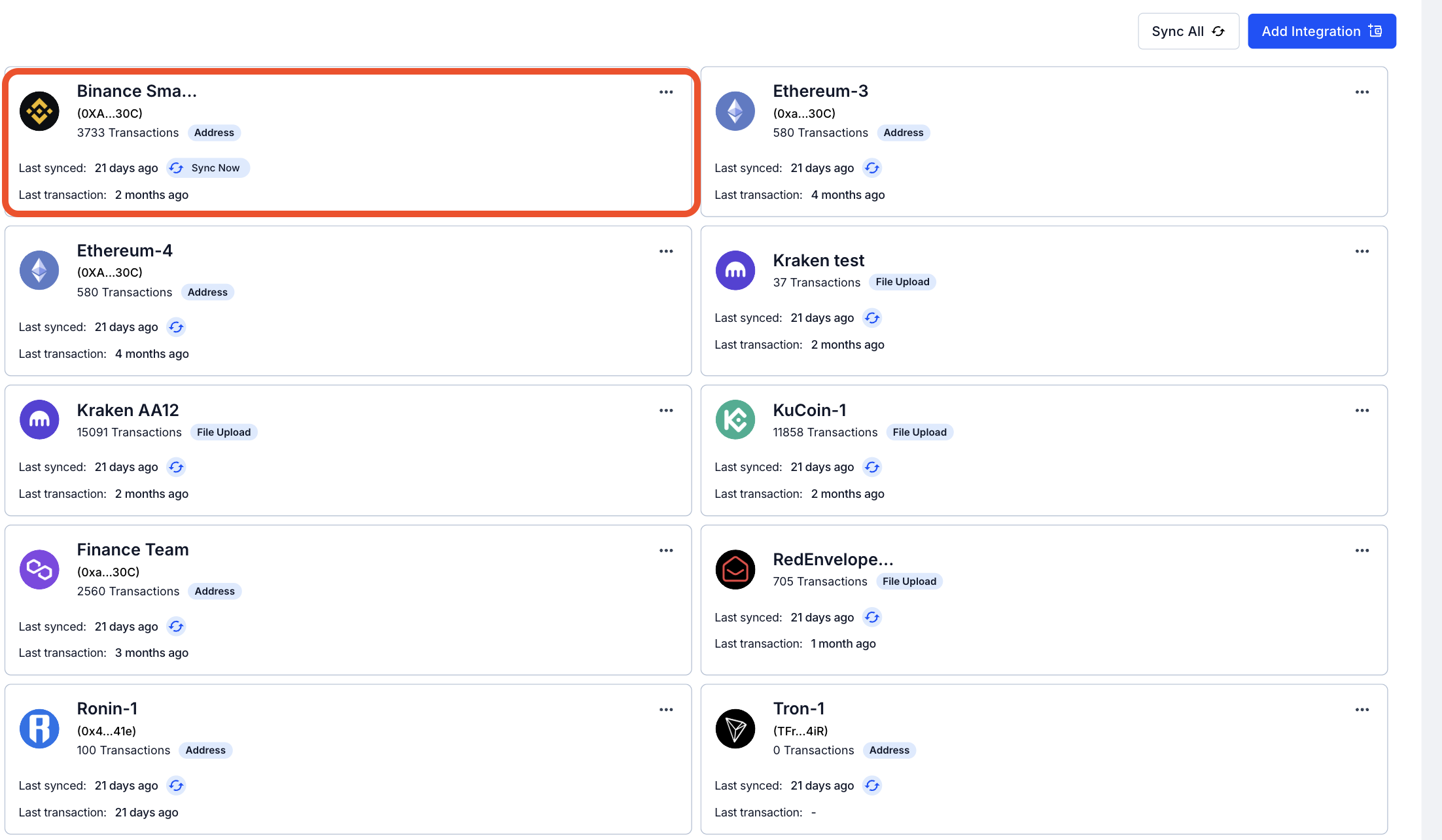
Task: Sync KuCoin-1 via refresh icon
Action: click(x=872, y=467)
